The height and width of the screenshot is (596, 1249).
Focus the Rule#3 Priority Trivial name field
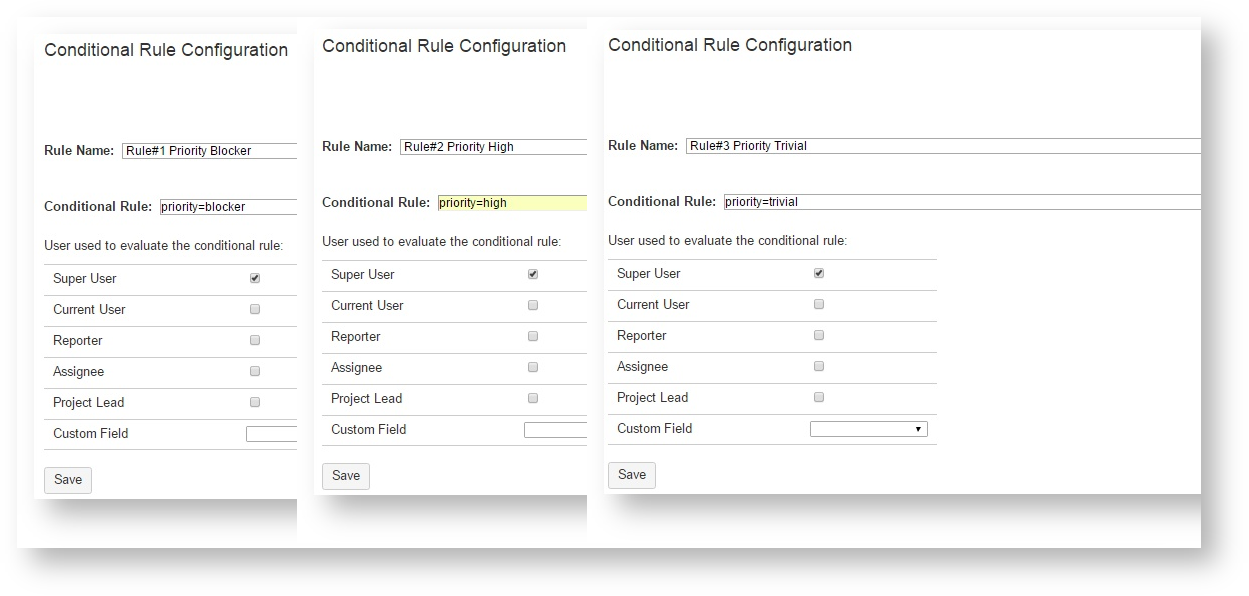click(x=942, y=146)
